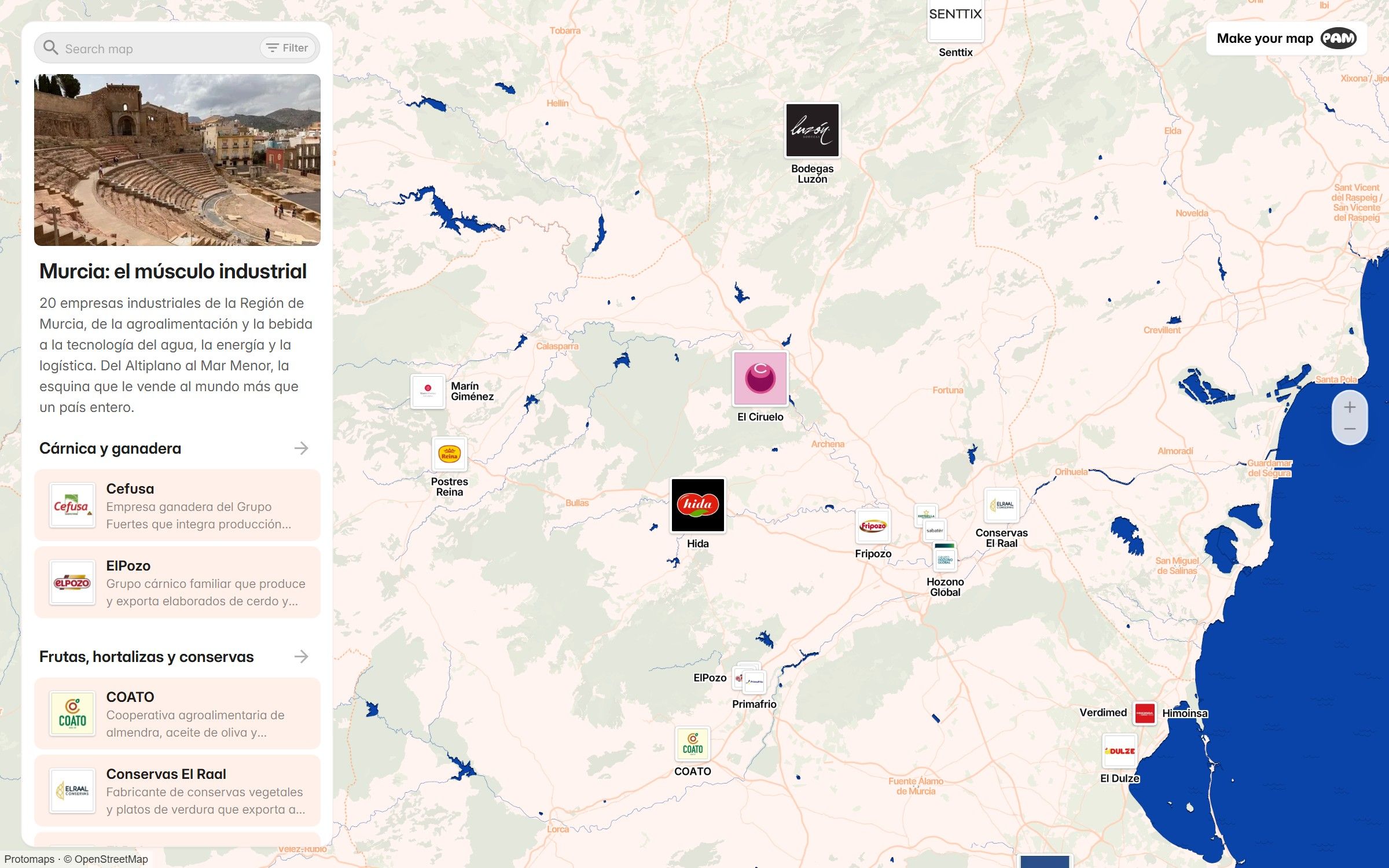Click the Primafrio label on the map
Screen dimensions: 1389x868
point(754,704)
